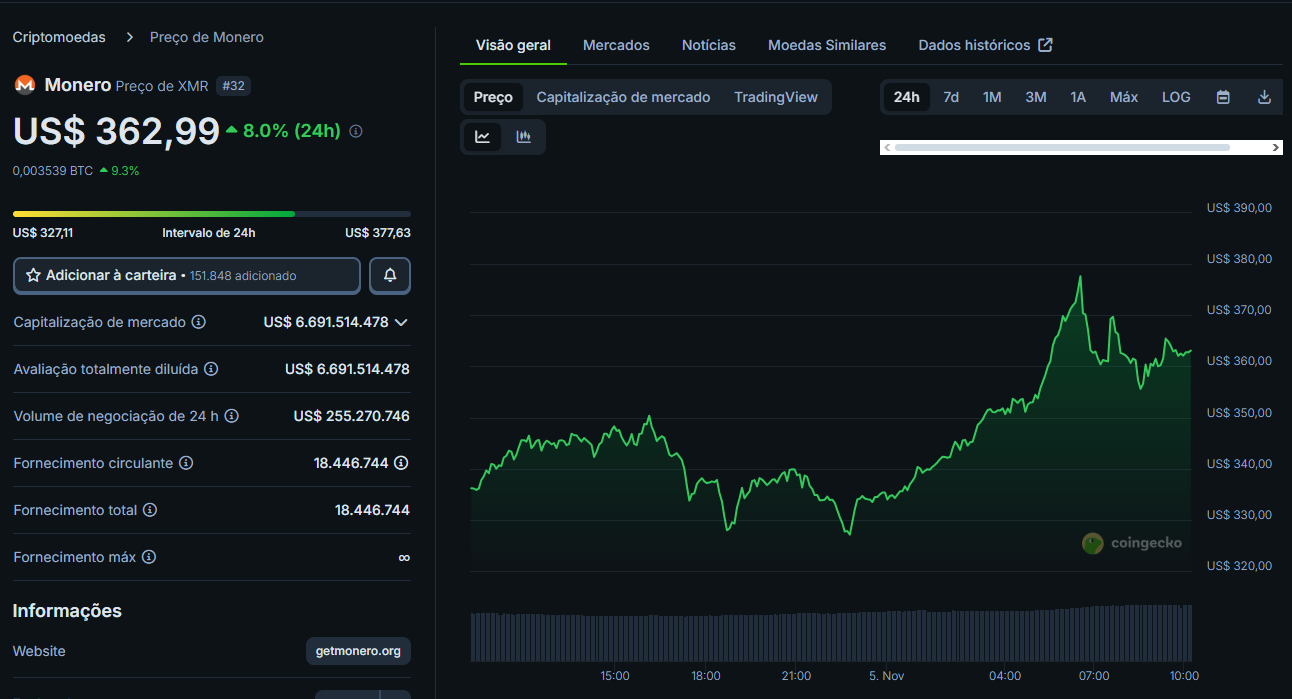Click the chart range scrollbar handle
This screenshot has height=699, width=1292.
point(1060,147)
